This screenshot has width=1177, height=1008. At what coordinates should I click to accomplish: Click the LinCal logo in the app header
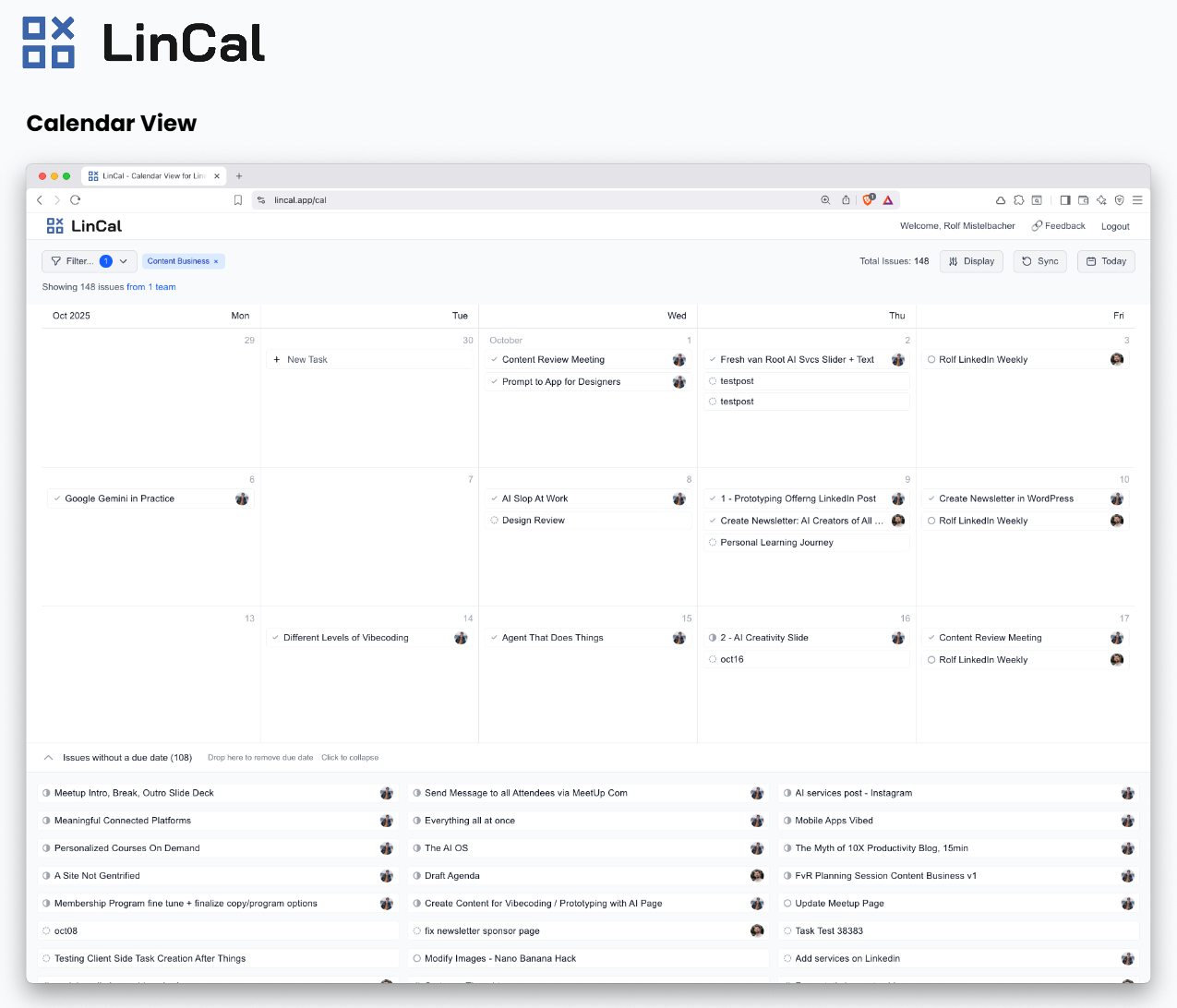point(84,226)
